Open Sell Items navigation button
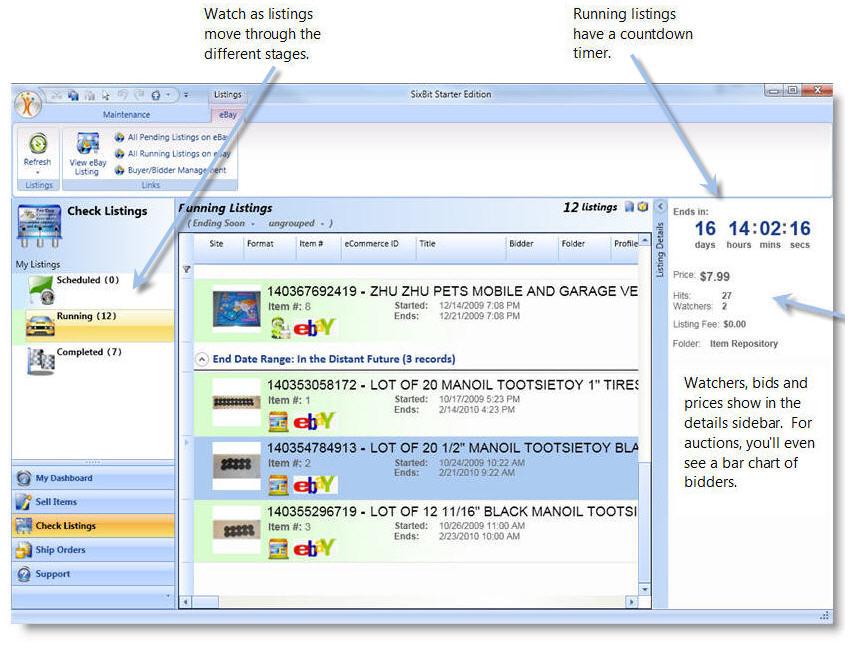 93,502
